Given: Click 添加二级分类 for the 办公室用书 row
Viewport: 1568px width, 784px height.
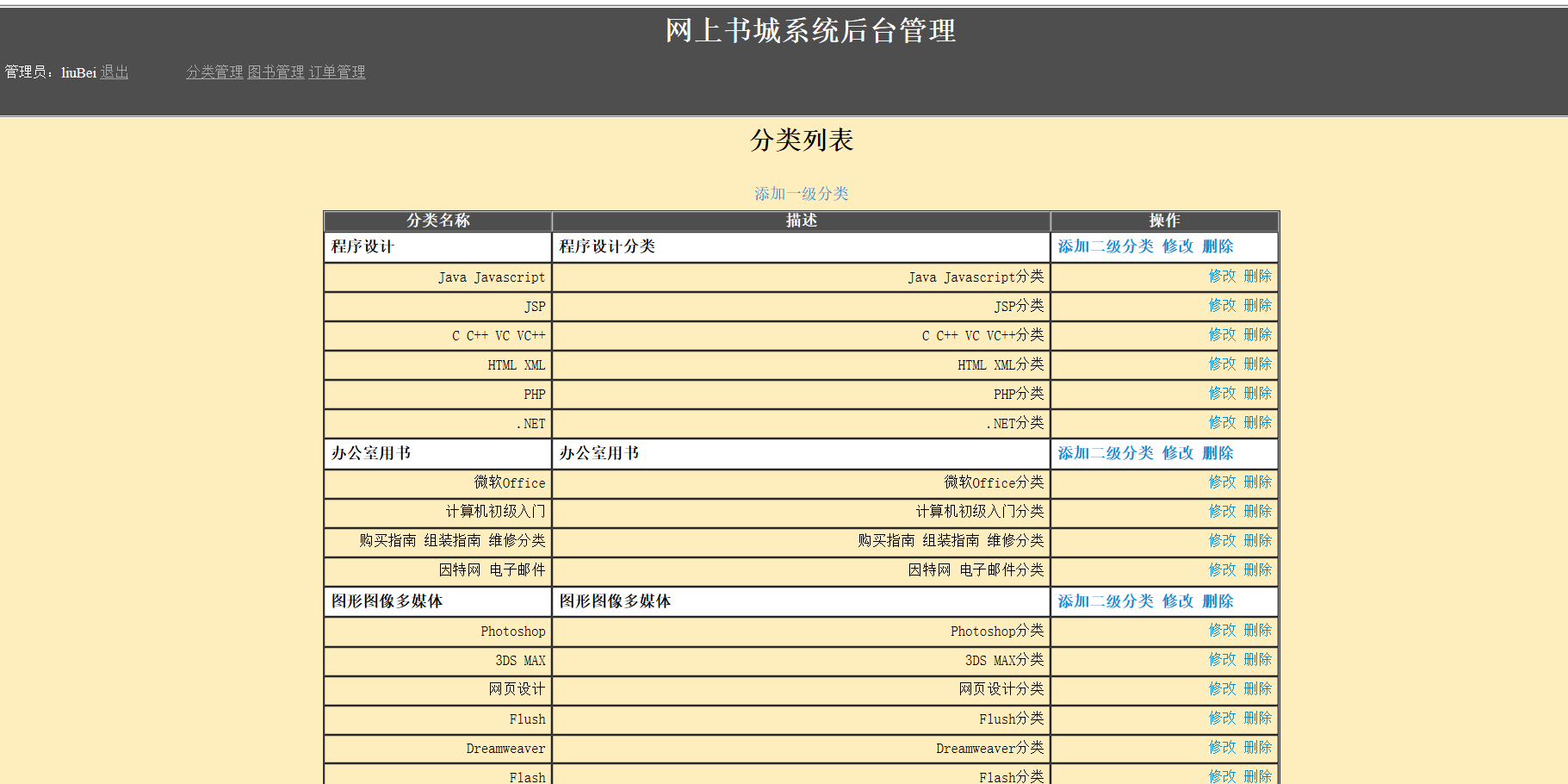Looking at the screenshot, I should (x=1106, y=453).
